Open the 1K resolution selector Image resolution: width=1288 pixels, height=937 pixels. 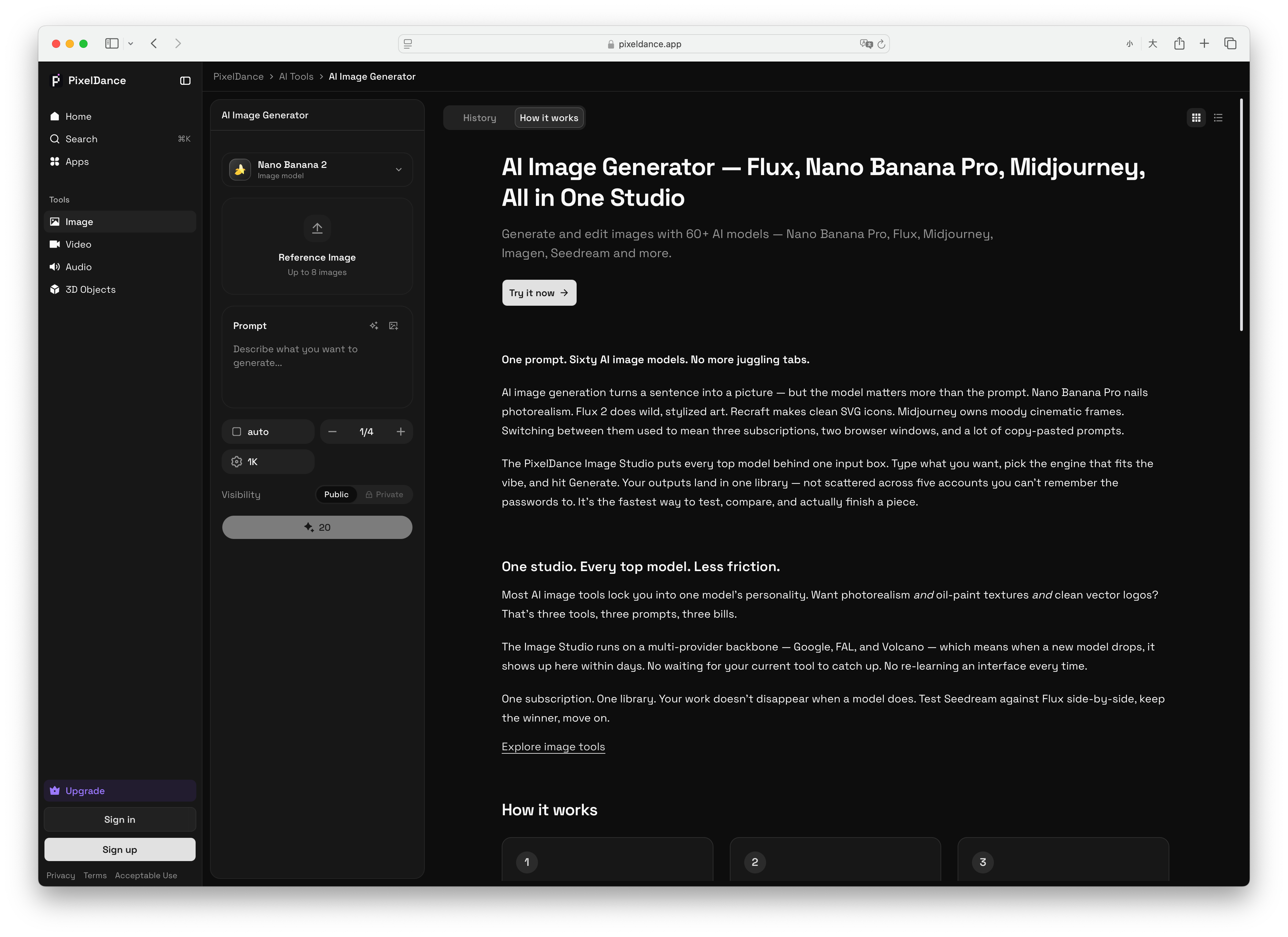point(268,462)
